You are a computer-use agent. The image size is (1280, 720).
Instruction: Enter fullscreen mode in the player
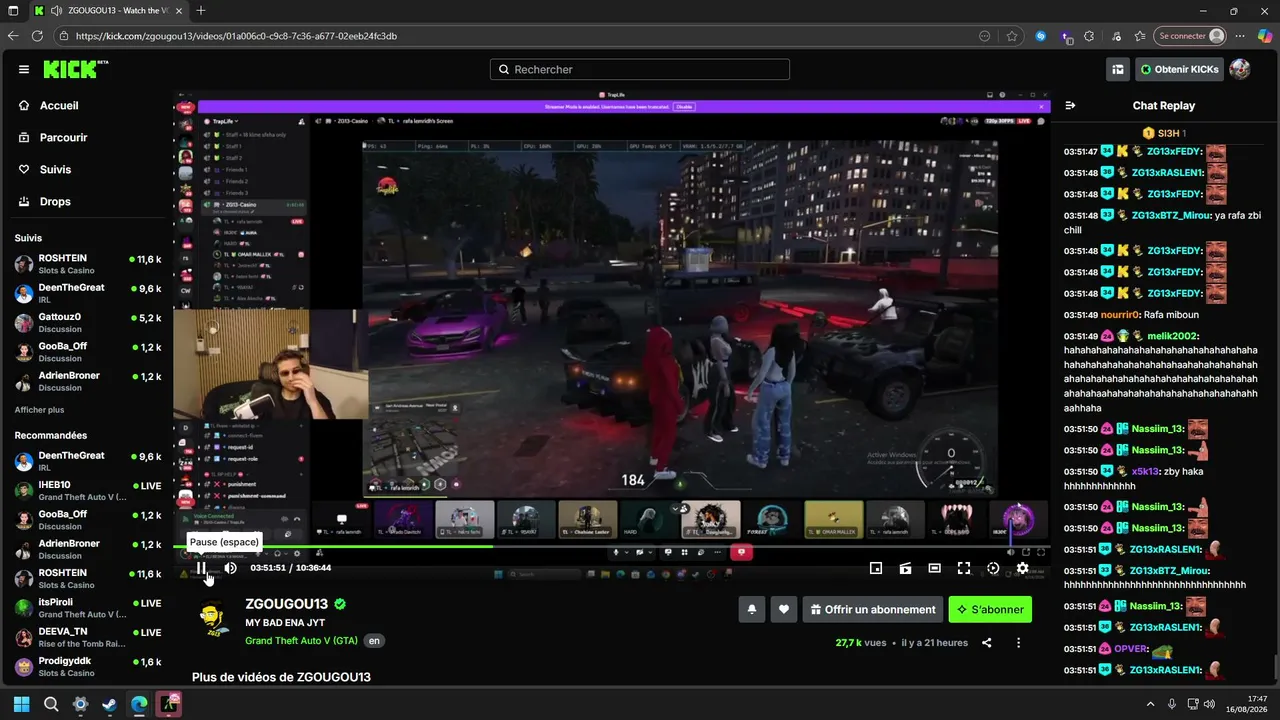pos(964,568)
